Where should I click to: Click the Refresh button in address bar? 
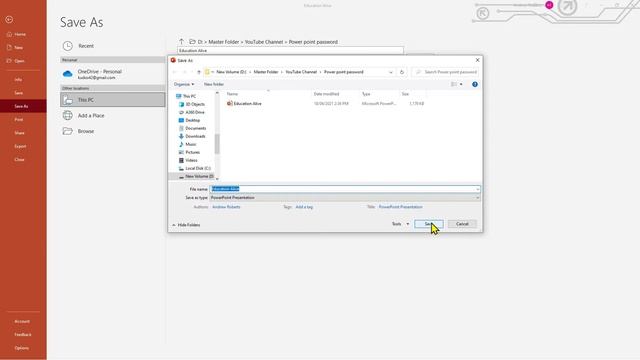coord(402,72)
